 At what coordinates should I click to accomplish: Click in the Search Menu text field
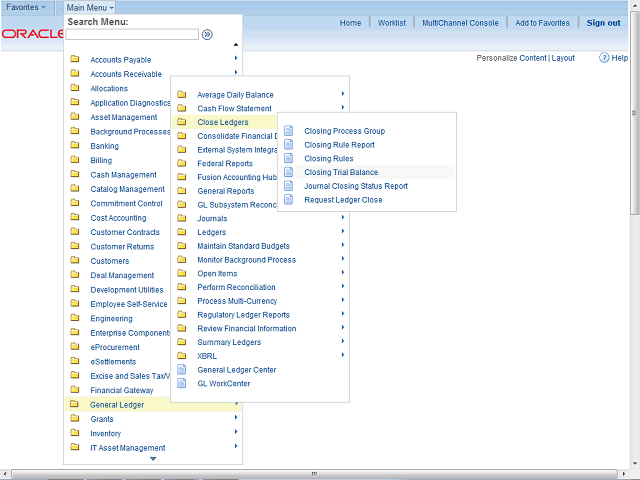point(132,34)
